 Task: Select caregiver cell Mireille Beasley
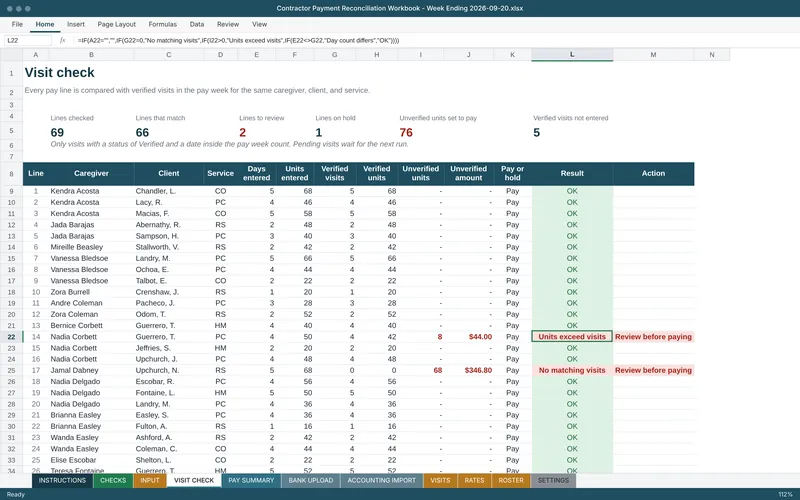point(91,247)
